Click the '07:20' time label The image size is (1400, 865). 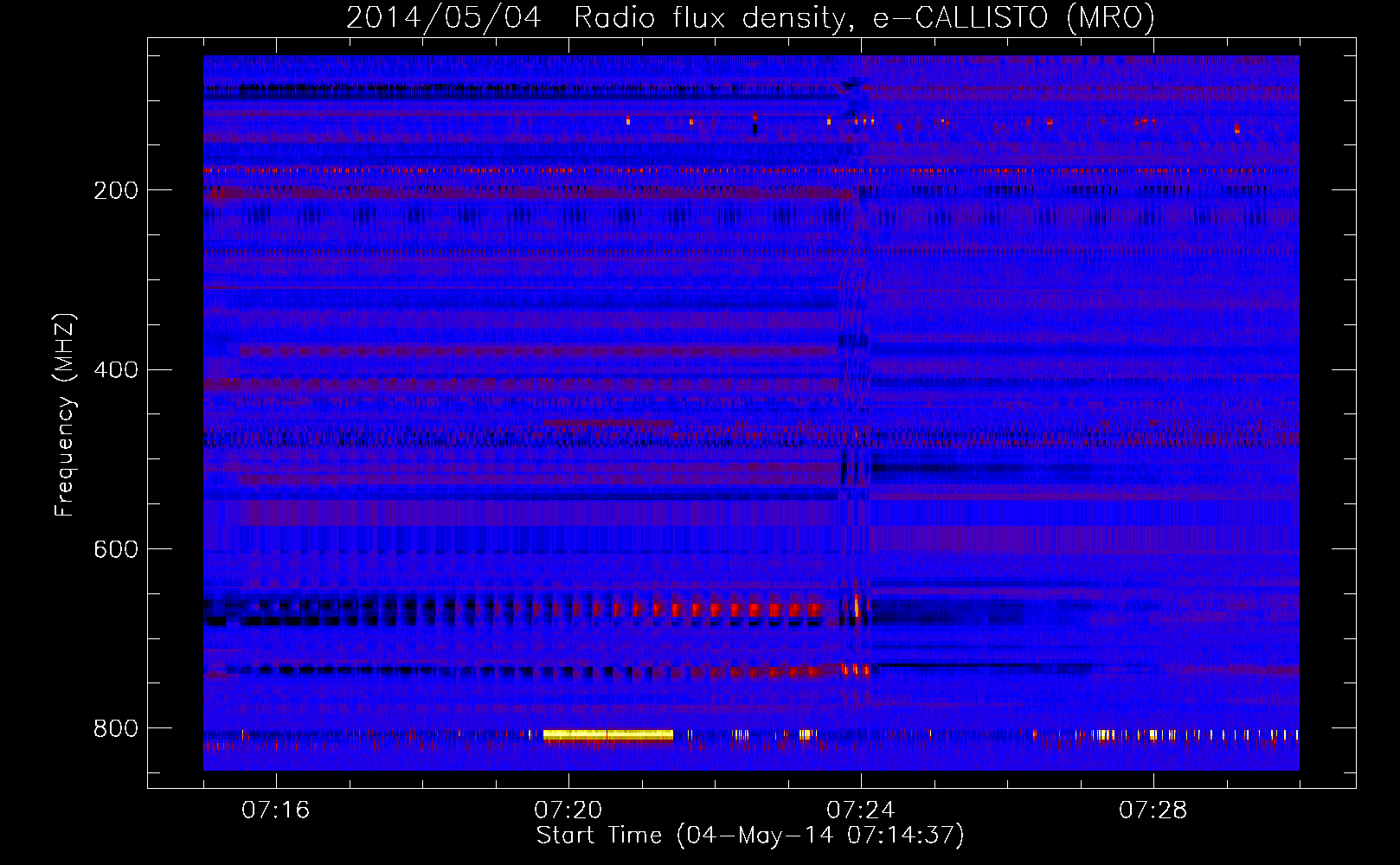568,811
